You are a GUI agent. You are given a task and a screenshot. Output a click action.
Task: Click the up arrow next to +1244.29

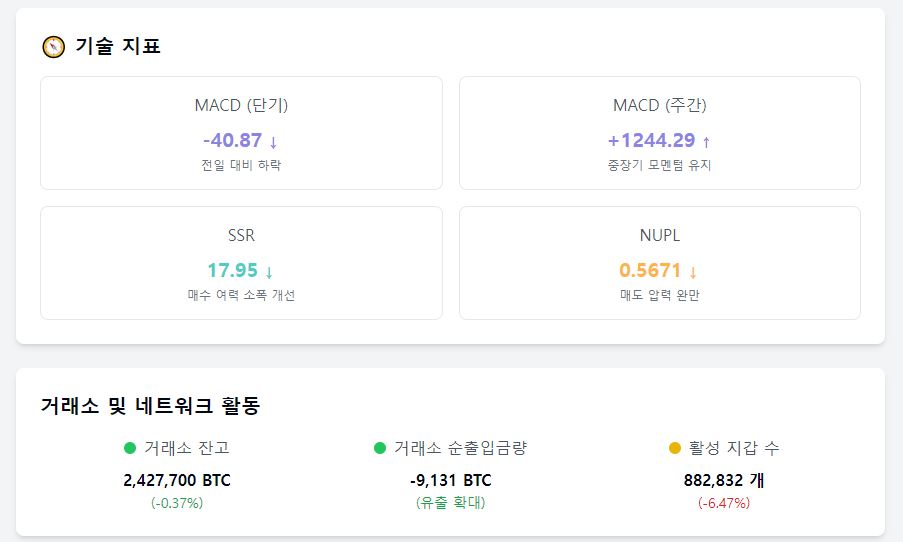pos(706,142)
